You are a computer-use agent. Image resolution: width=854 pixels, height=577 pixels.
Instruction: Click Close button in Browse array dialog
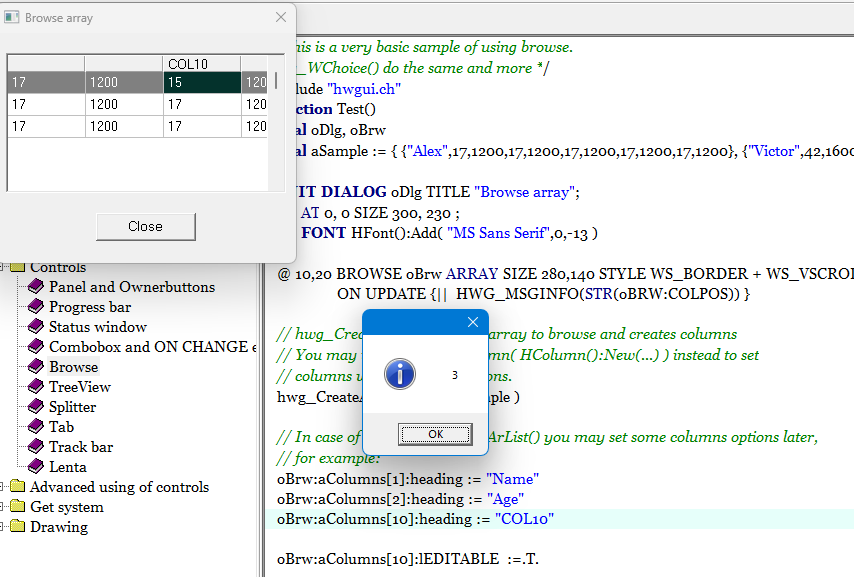pos(145,226)
